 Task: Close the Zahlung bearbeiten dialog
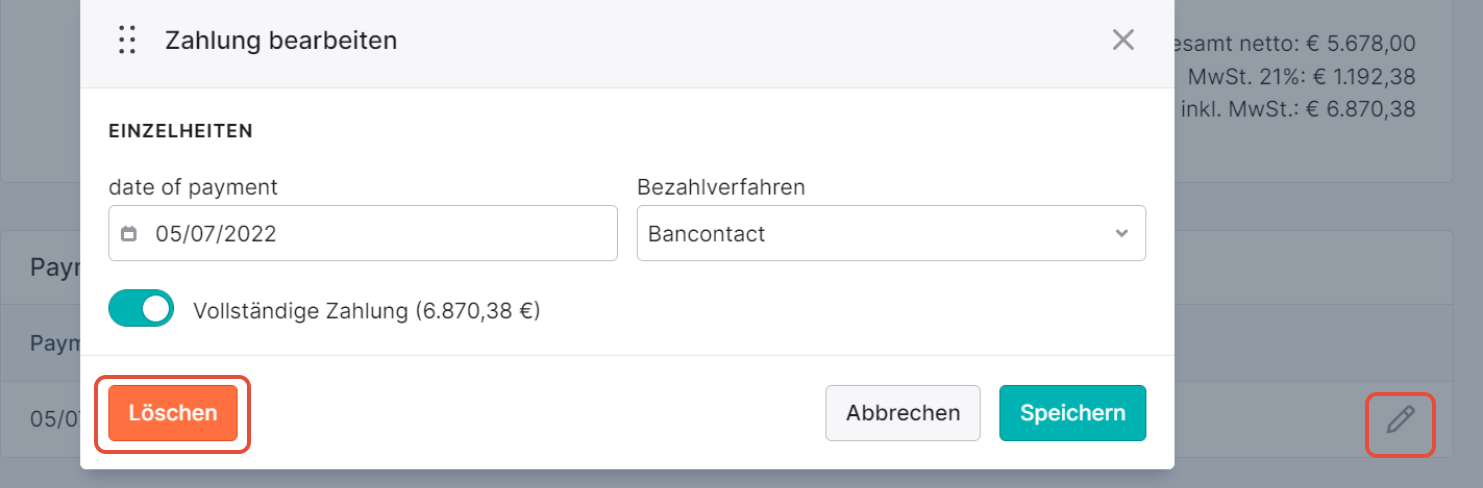point(1123,40)
